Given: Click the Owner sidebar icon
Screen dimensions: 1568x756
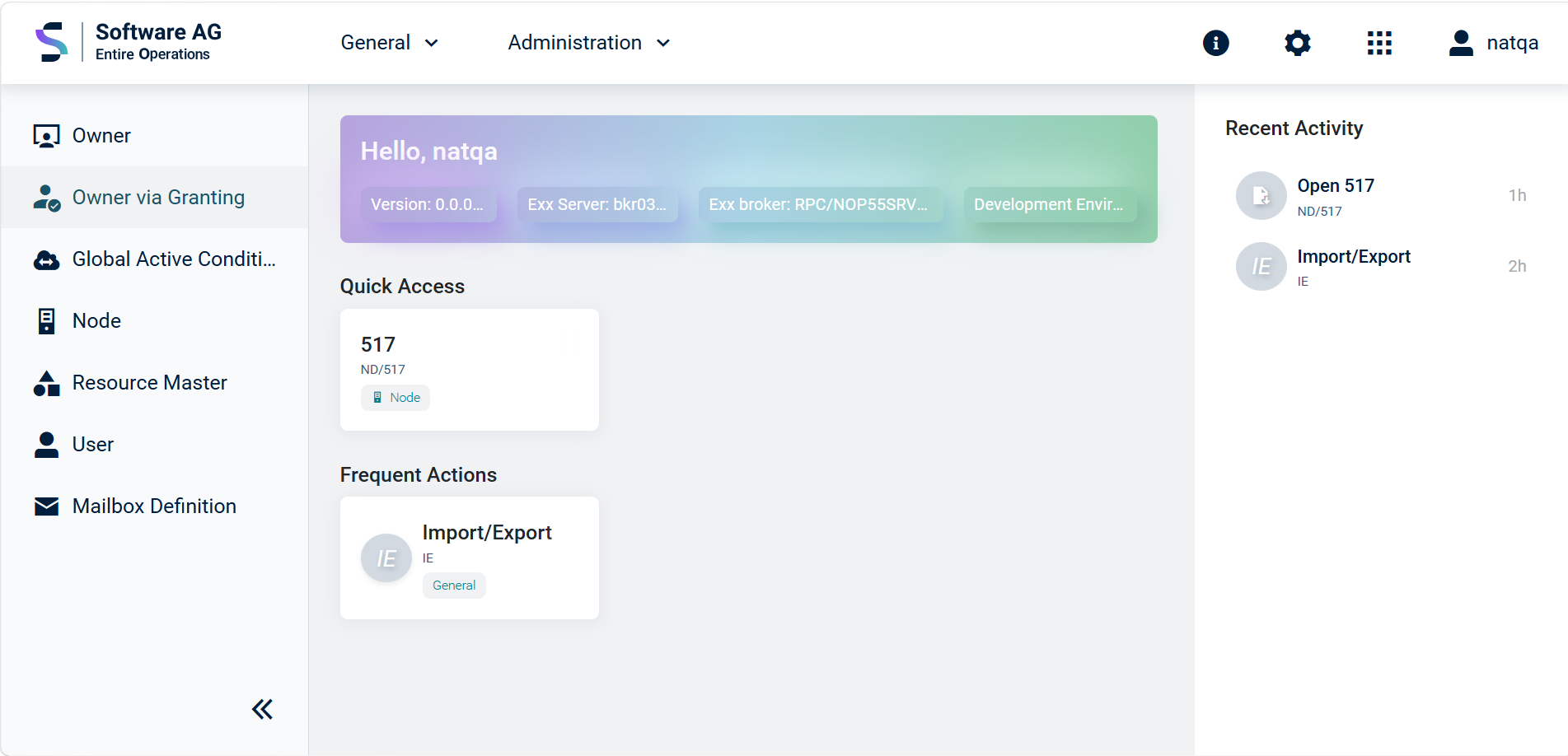Looking at the screenshot, I should point(46,136).
